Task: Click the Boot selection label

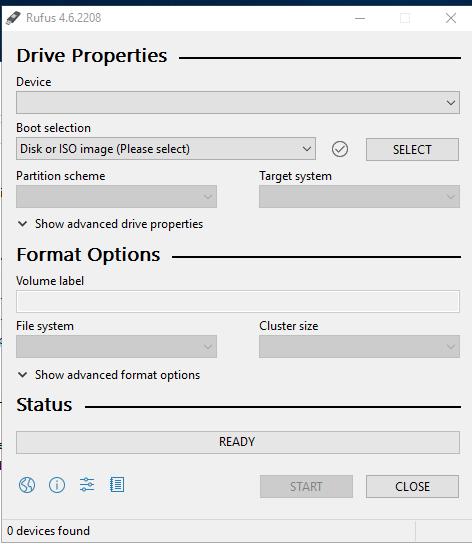Action: (53, 128)
